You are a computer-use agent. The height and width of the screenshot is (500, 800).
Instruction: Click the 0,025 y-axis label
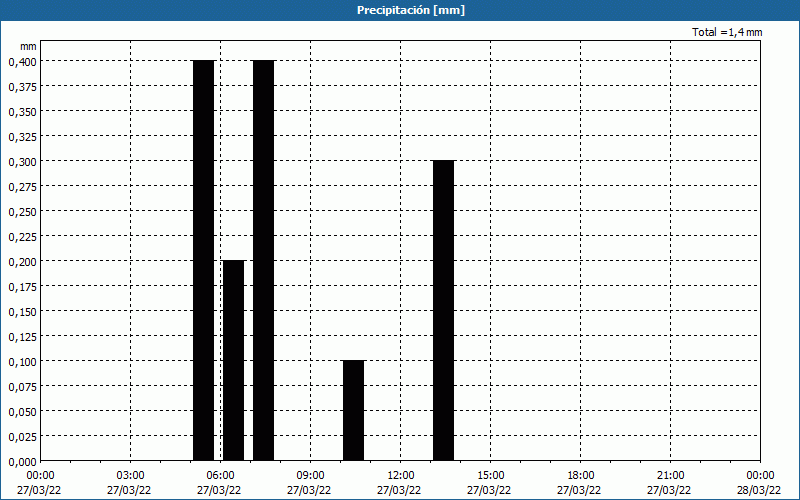click(x=22, y=437)
